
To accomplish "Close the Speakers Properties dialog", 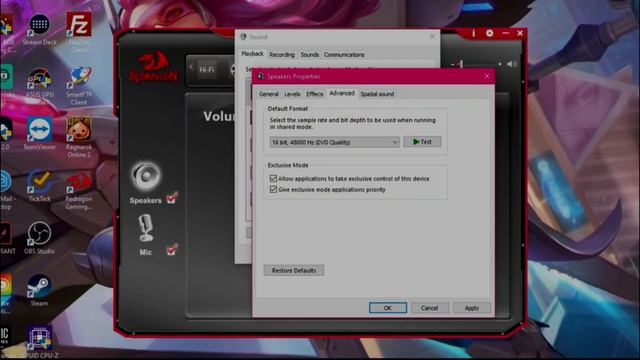I will (x=487, y=76).
